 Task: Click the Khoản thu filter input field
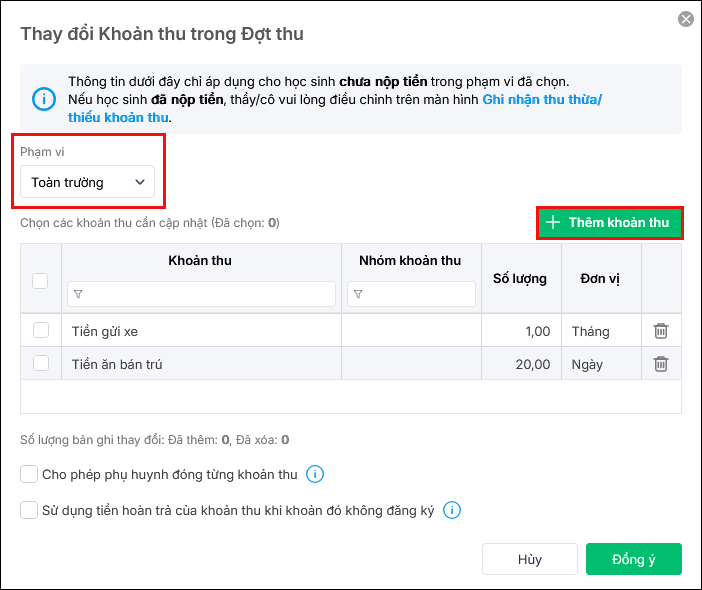coord(208,294)
